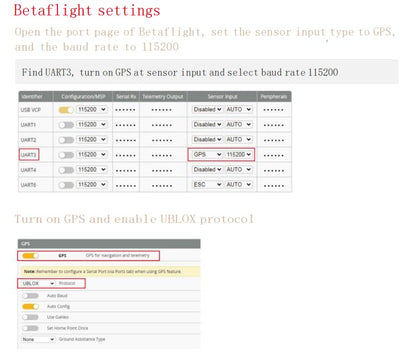Open the AUTO baud dropdown beside ESC
This screenshot has width=416, height=364.
tap(238, 185)
